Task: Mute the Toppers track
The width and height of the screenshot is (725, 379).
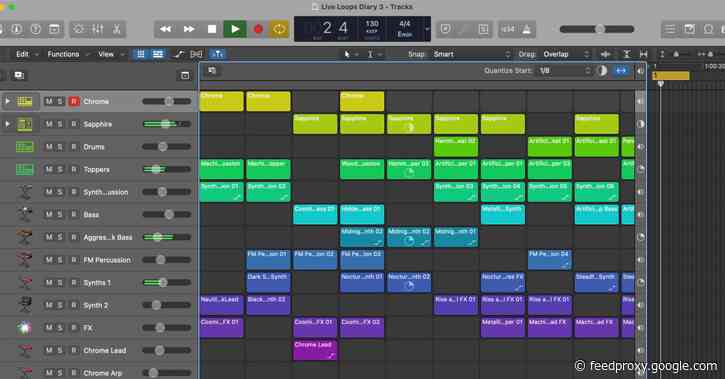Action: (x=49, y=169)
